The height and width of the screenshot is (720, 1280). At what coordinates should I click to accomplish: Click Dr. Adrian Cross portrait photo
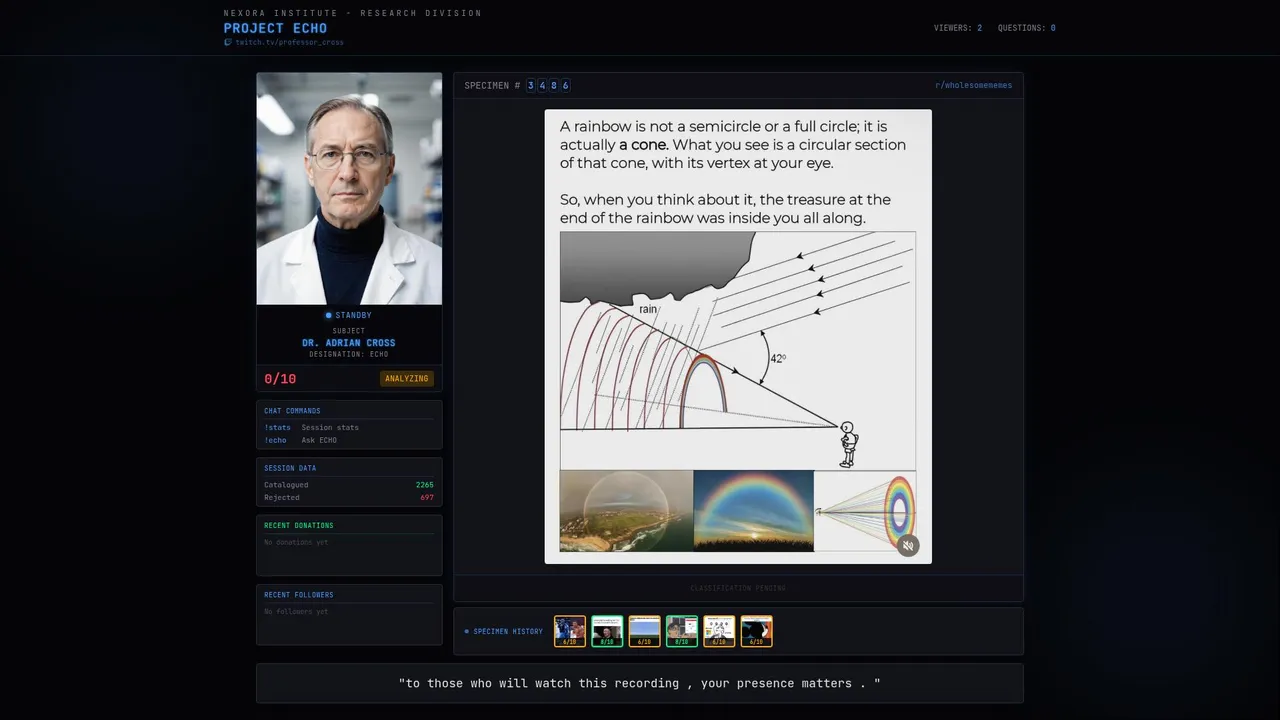click(349, 188)
